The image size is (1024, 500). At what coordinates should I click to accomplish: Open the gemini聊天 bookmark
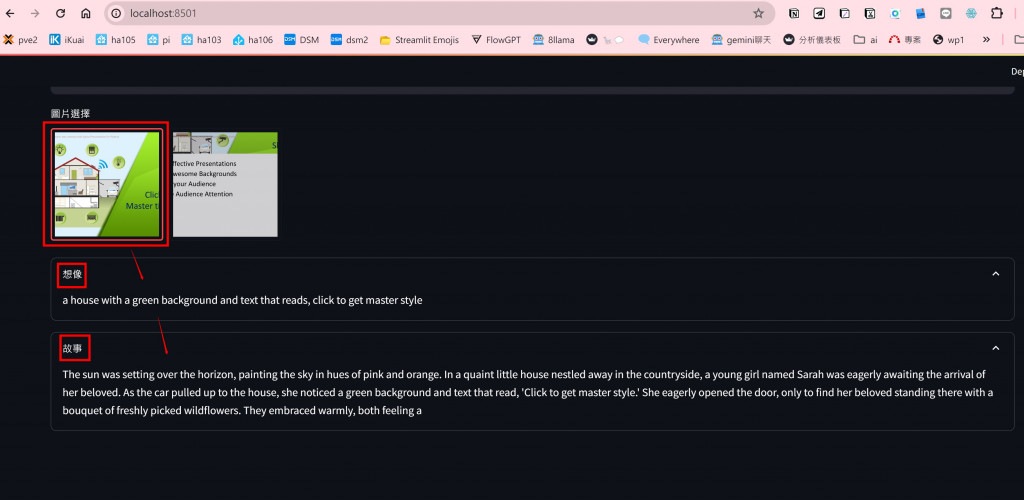[742, 40]
